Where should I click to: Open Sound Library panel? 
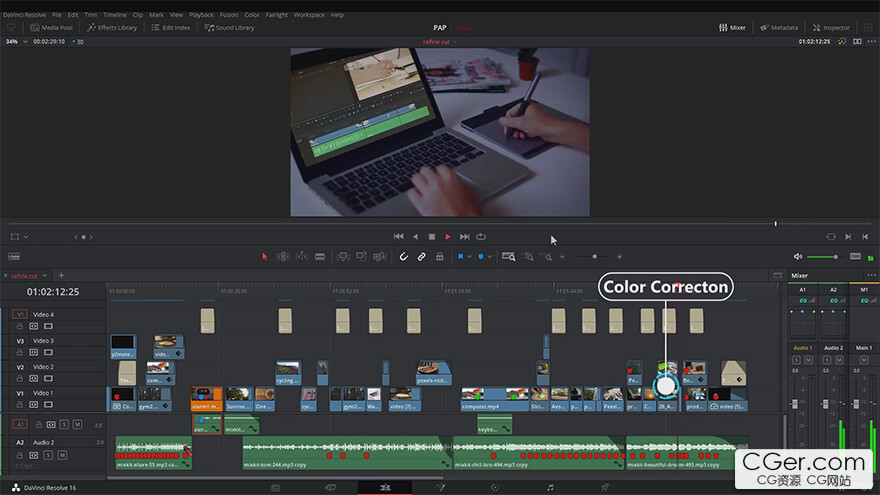[x=230, y=28]
